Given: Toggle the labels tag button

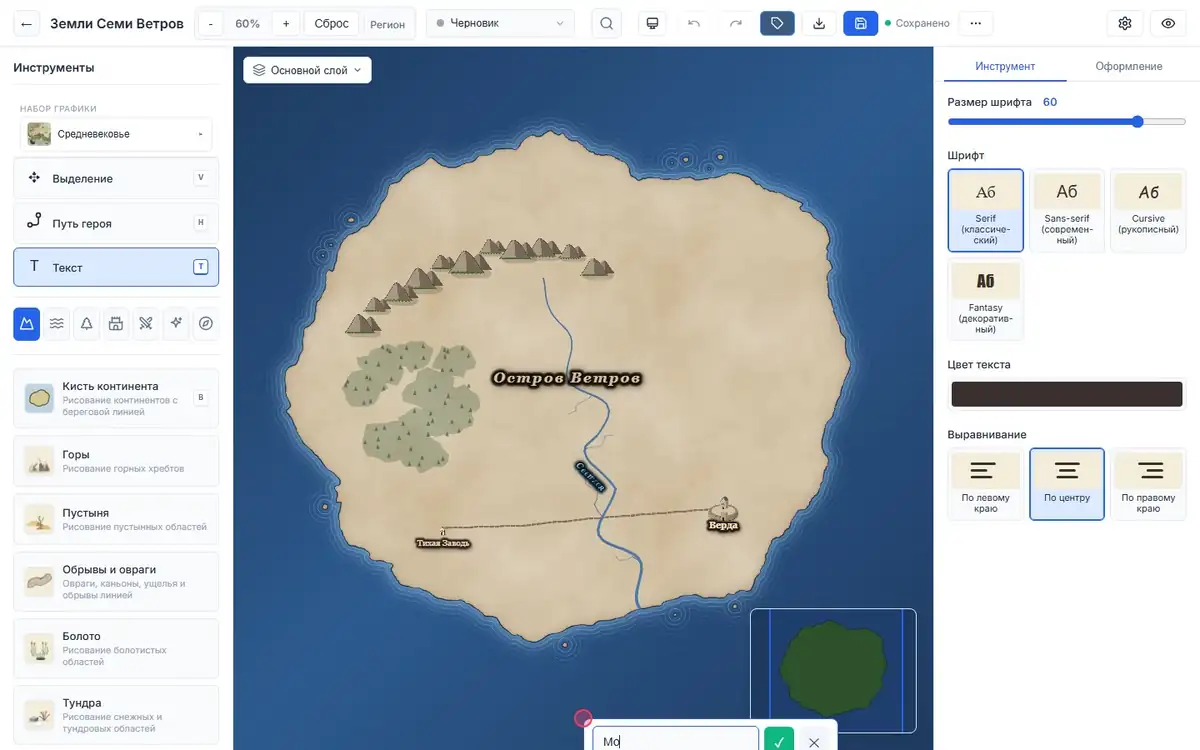Looking at the screenshot, I should click(777, 23).
